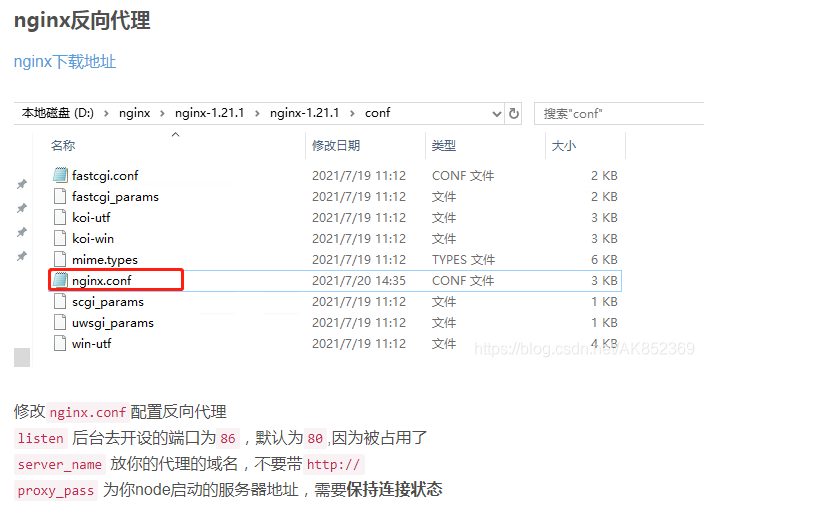Image resolution: width=824 pixels, height=516 pixels.
Task: Click the TYPES 文件 type cell
Action: tap(464, 260)
